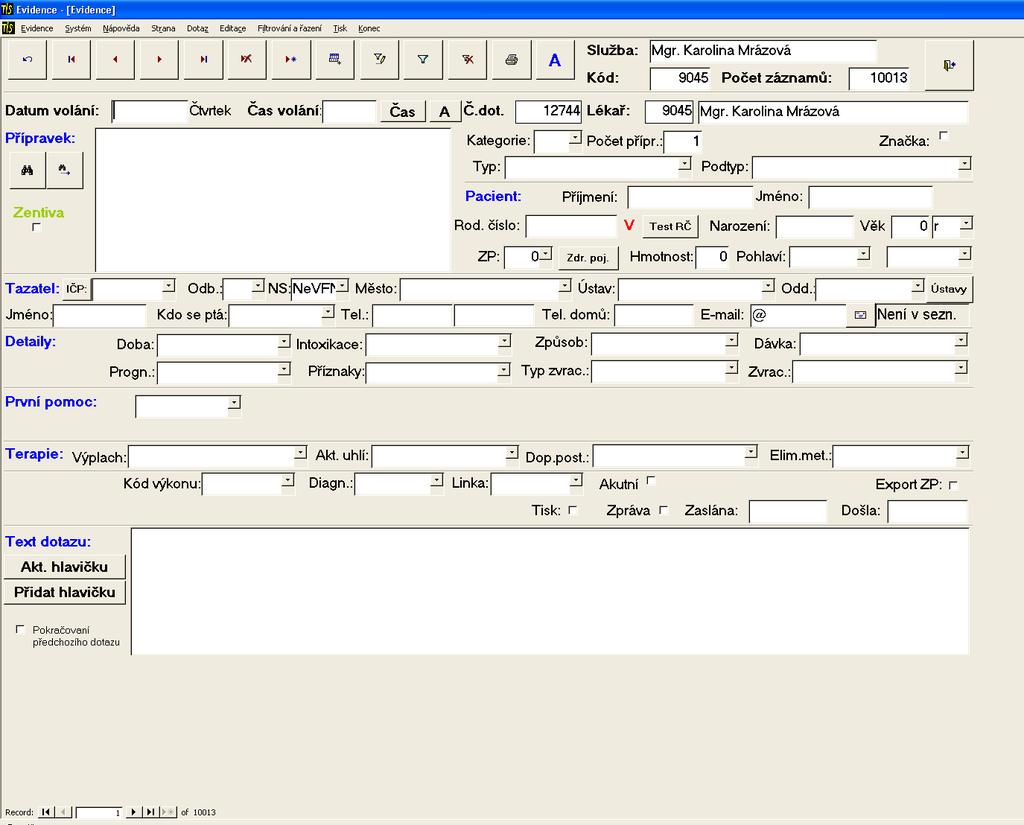Toggle the Export ZP checkbox

point(953,485)
